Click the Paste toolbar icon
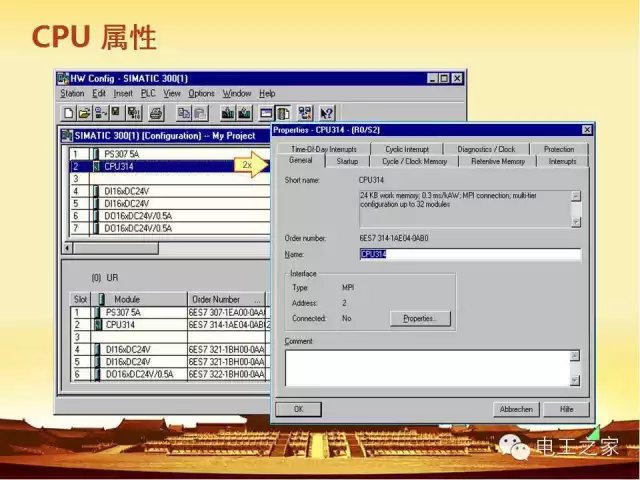The height and width of the screenshot is (480, 640). tap(200, 113)
